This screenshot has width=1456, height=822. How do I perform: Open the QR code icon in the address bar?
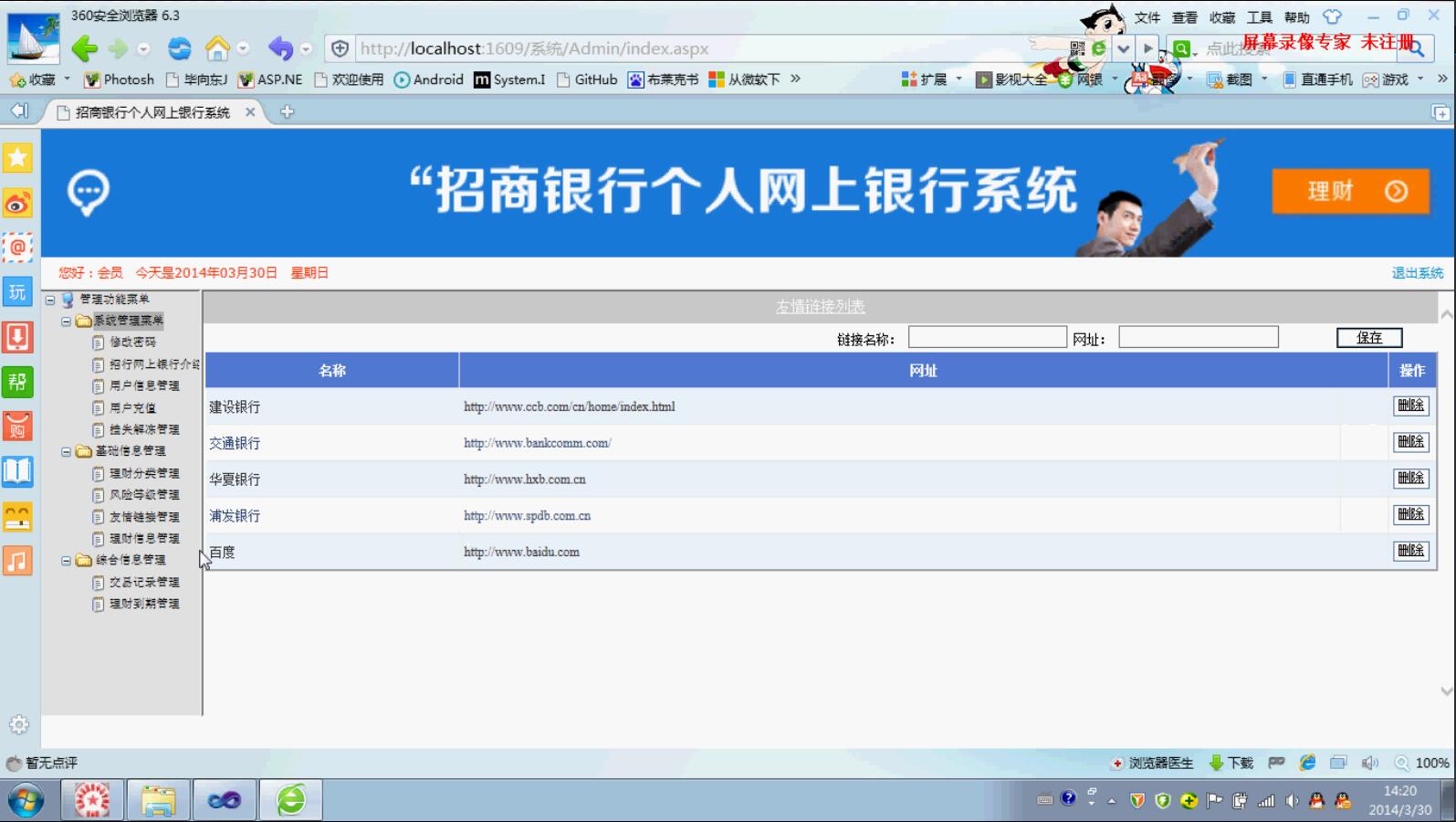click(1077, 48)
